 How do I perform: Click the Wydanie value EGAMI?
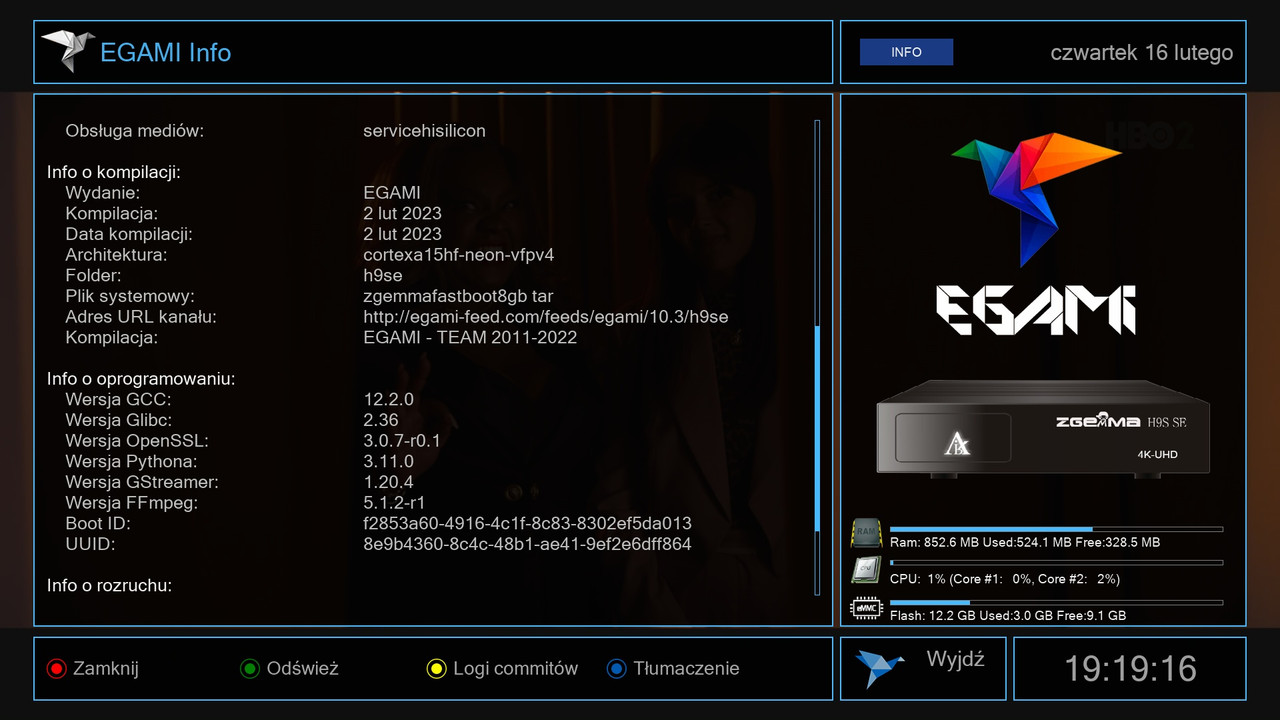point(392,193)
